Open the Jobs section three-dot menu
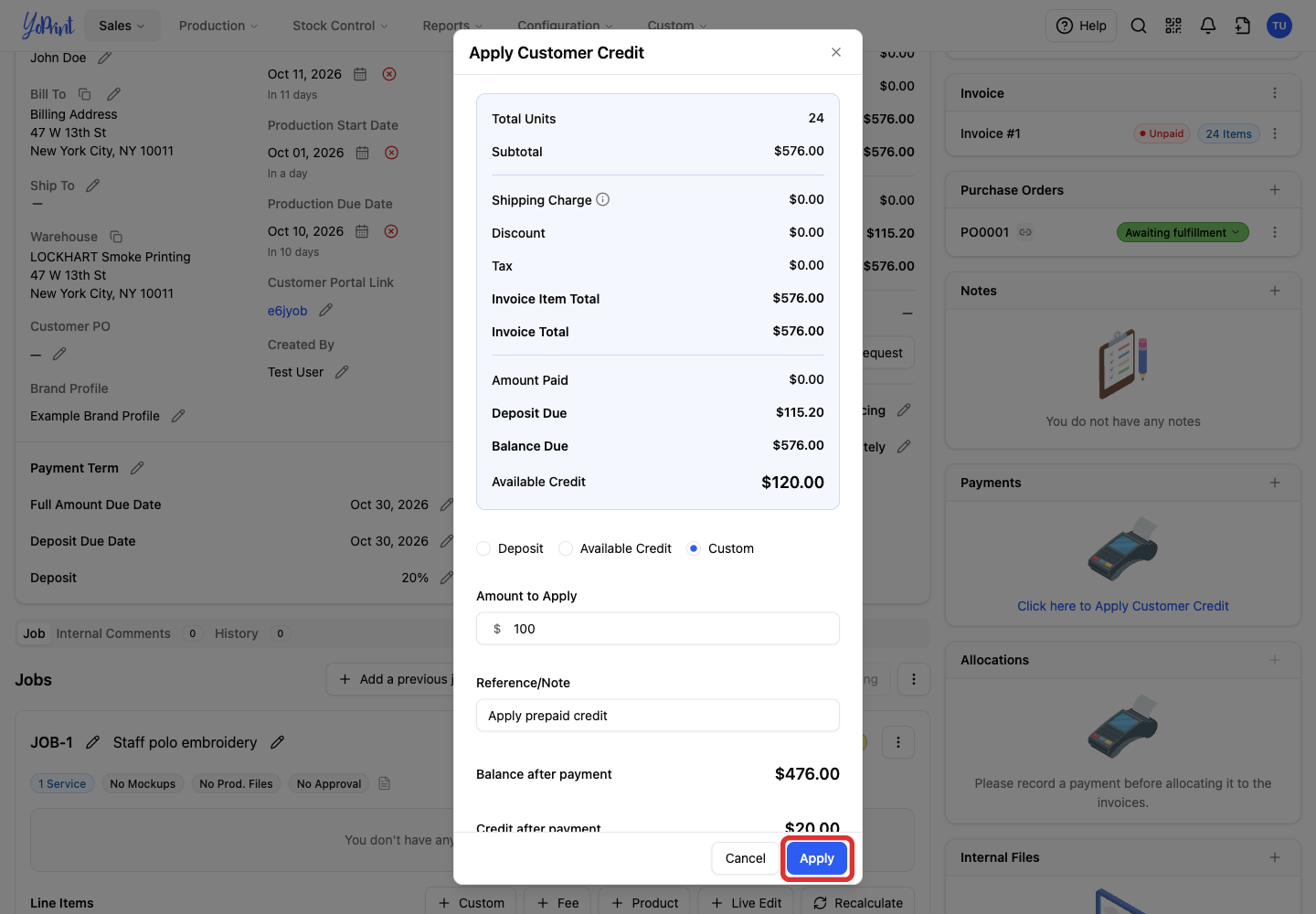 914,679
